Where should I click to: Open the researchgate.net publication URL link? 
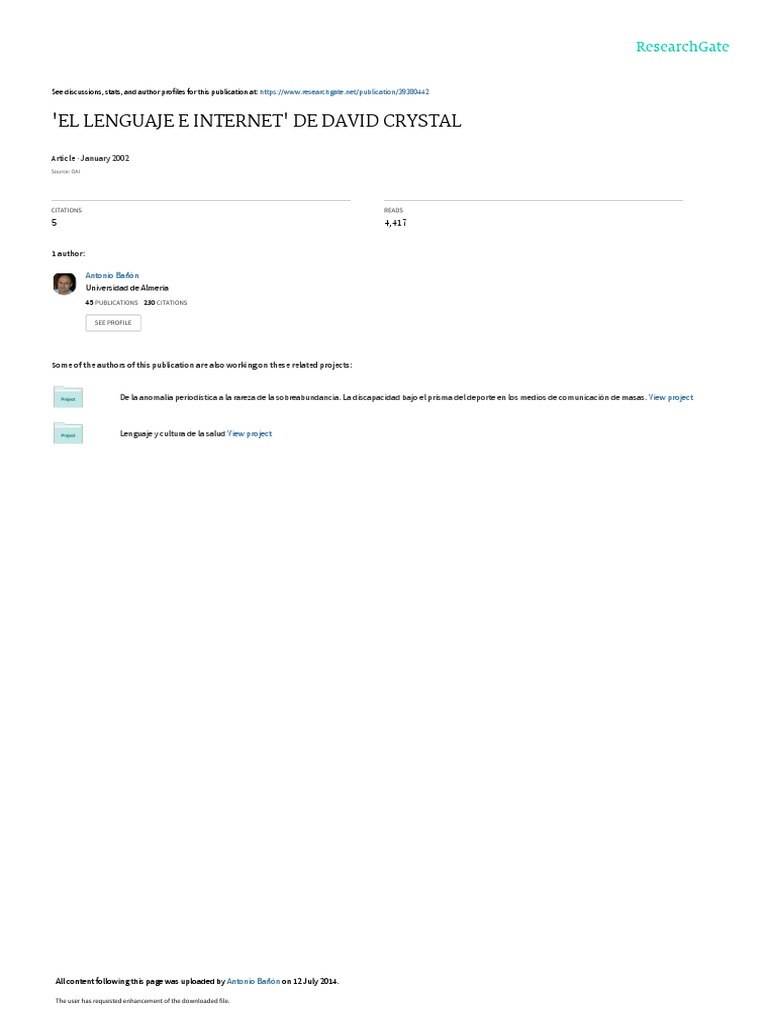[344, 92]
